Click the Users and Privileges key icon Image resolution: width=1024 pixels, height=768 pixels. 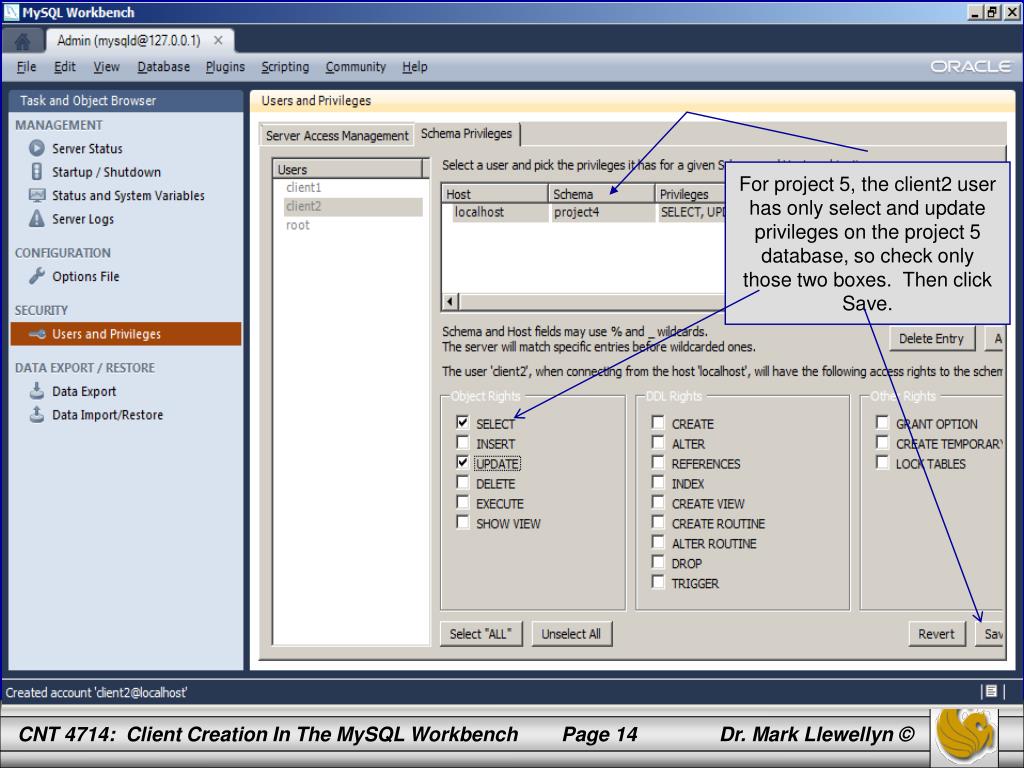pyautogui.click(x=37, y=334)
